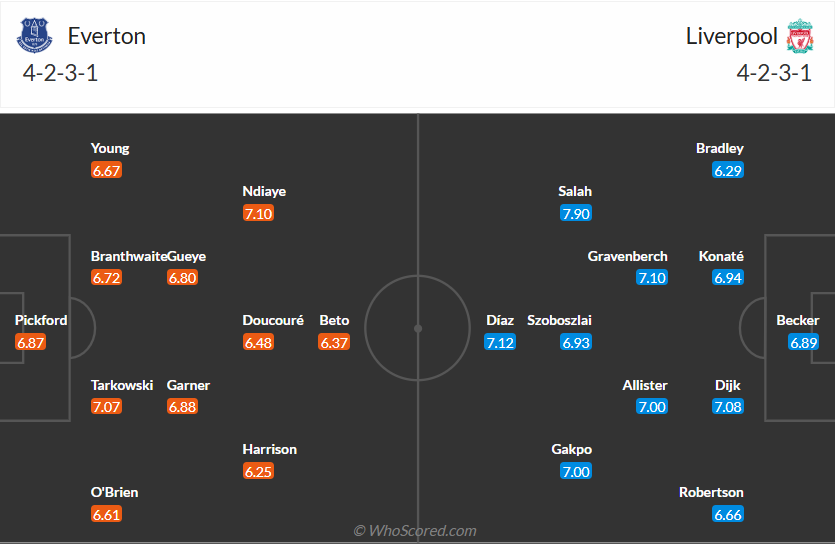
Task: Select Díaz's 7.12 rating badge
Action: pos(500,342)
